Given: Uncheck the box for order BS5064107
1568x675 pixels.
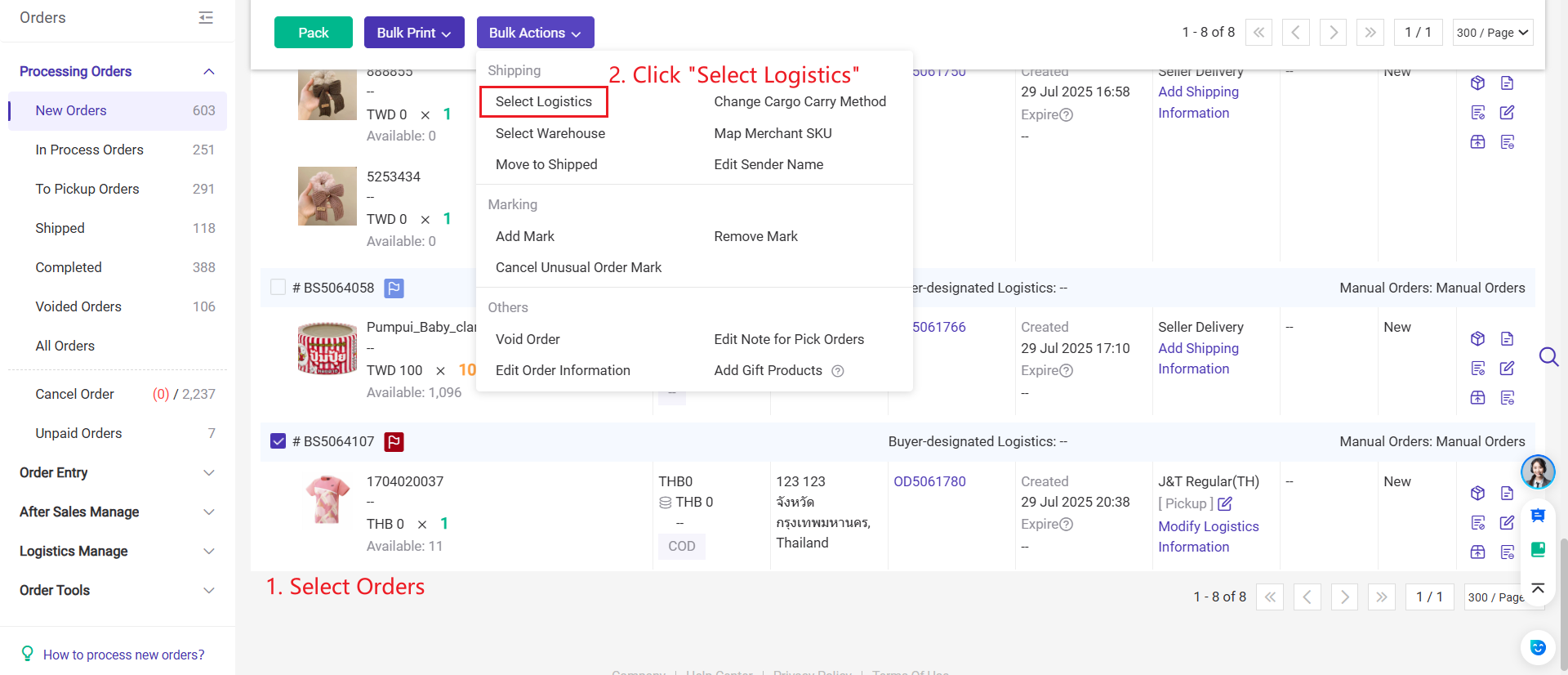Looking at the screenshot, I should point(278,441).
